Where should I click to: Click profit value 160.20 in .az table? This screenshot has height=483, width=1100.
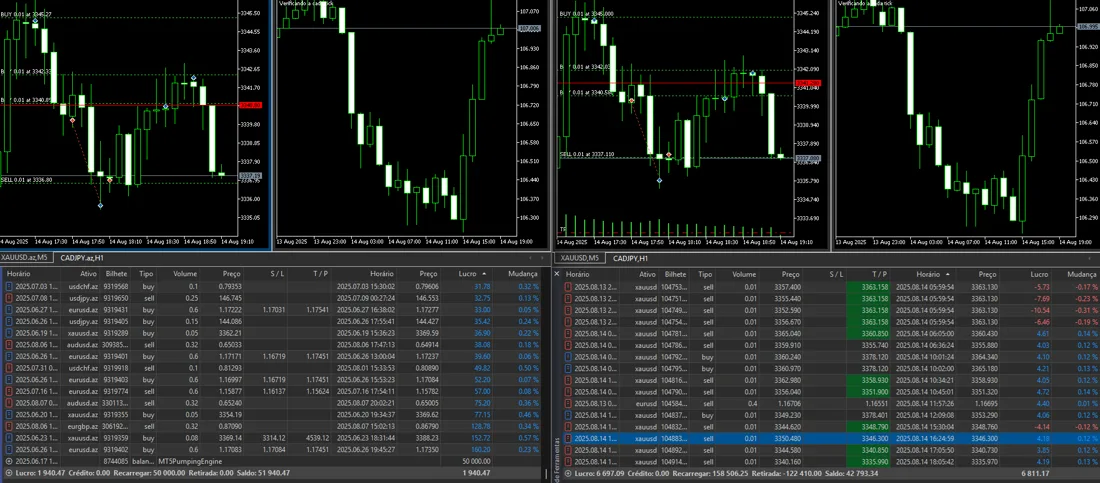(481, 449)
